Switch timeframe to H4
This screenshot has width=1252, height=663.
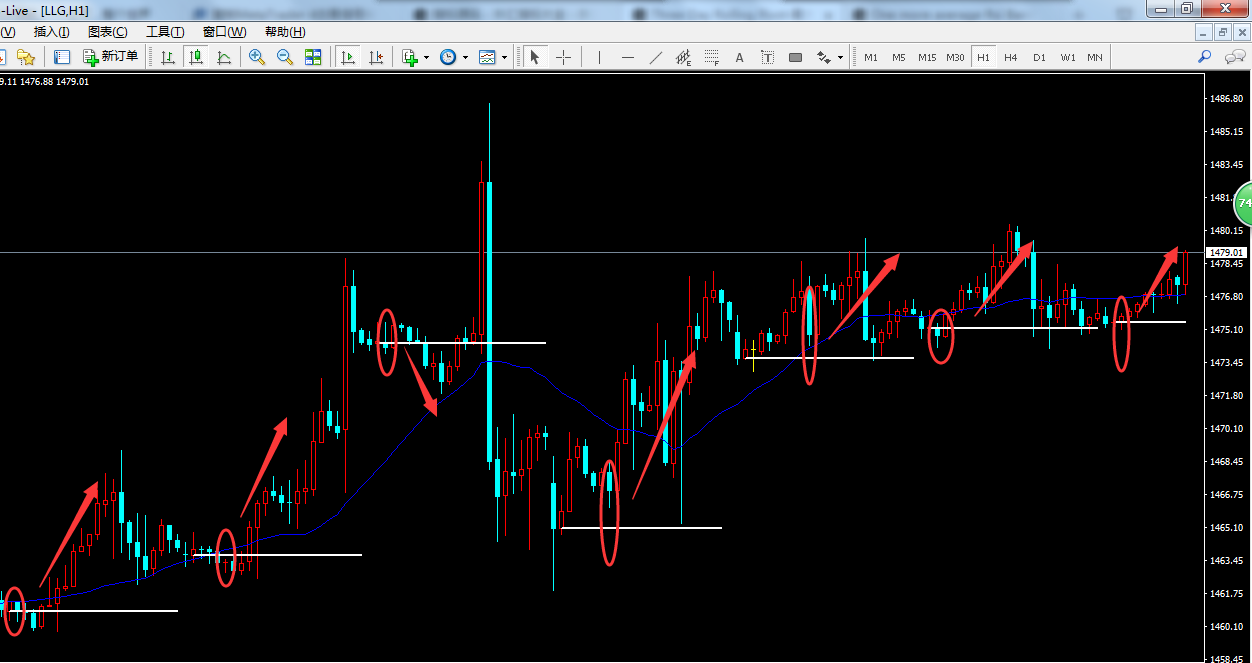pyautogui.click(x=1011, y=57)
